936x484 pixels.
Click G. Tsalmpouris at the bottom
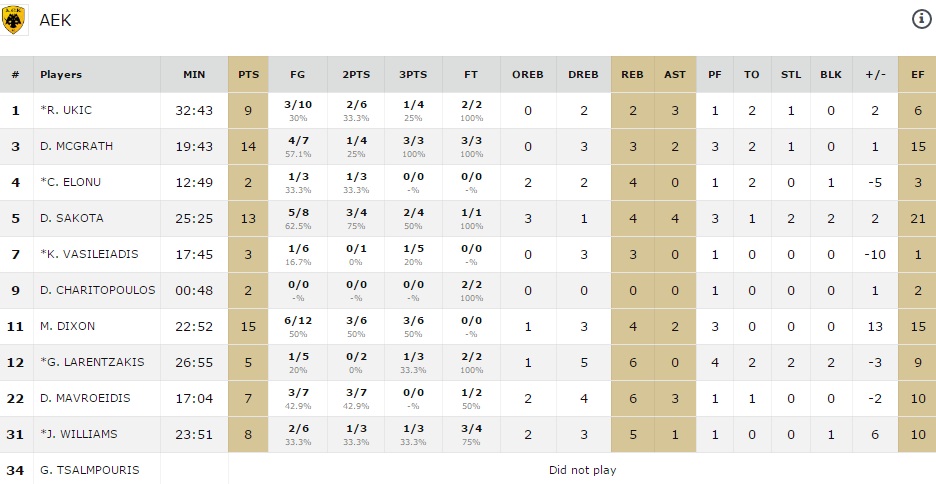pos(89,470)
